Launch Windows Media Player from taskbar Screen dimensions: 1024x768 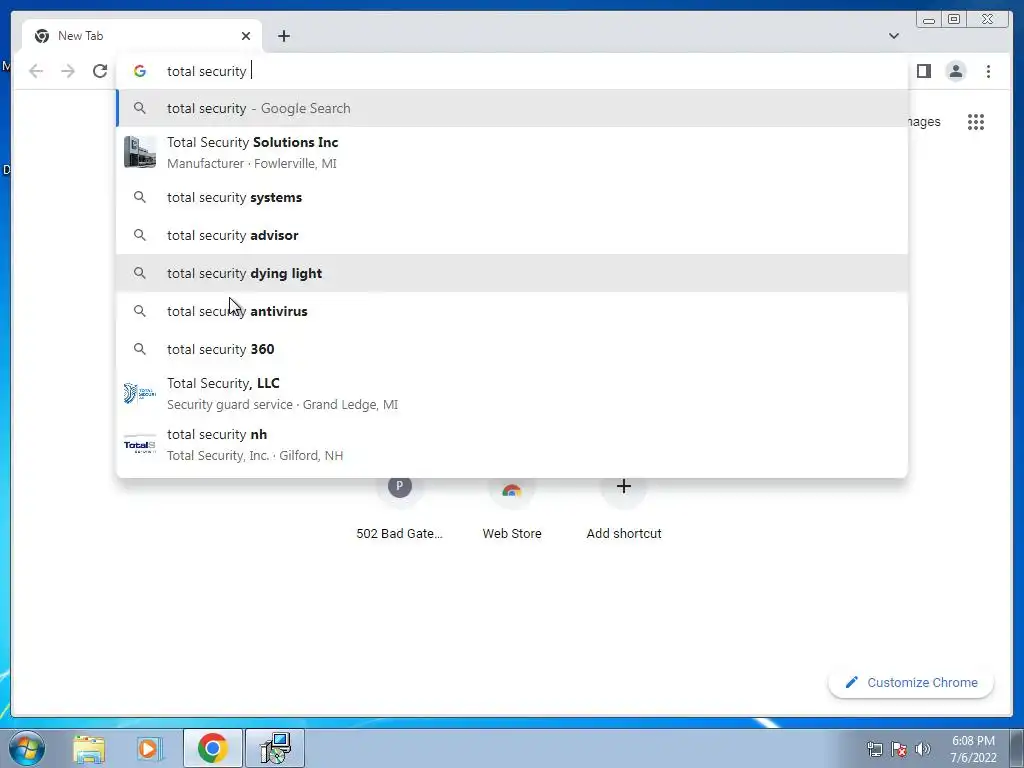pos(149,748)
